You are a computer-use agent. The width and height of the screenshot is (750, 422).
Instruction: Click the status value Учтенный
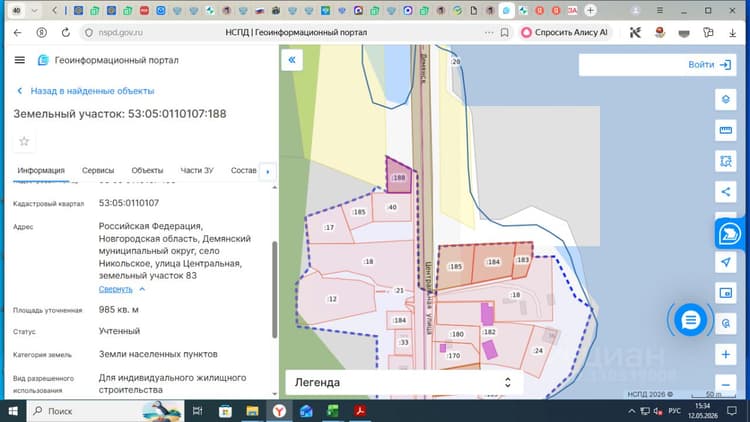click(x=119, y=331)
